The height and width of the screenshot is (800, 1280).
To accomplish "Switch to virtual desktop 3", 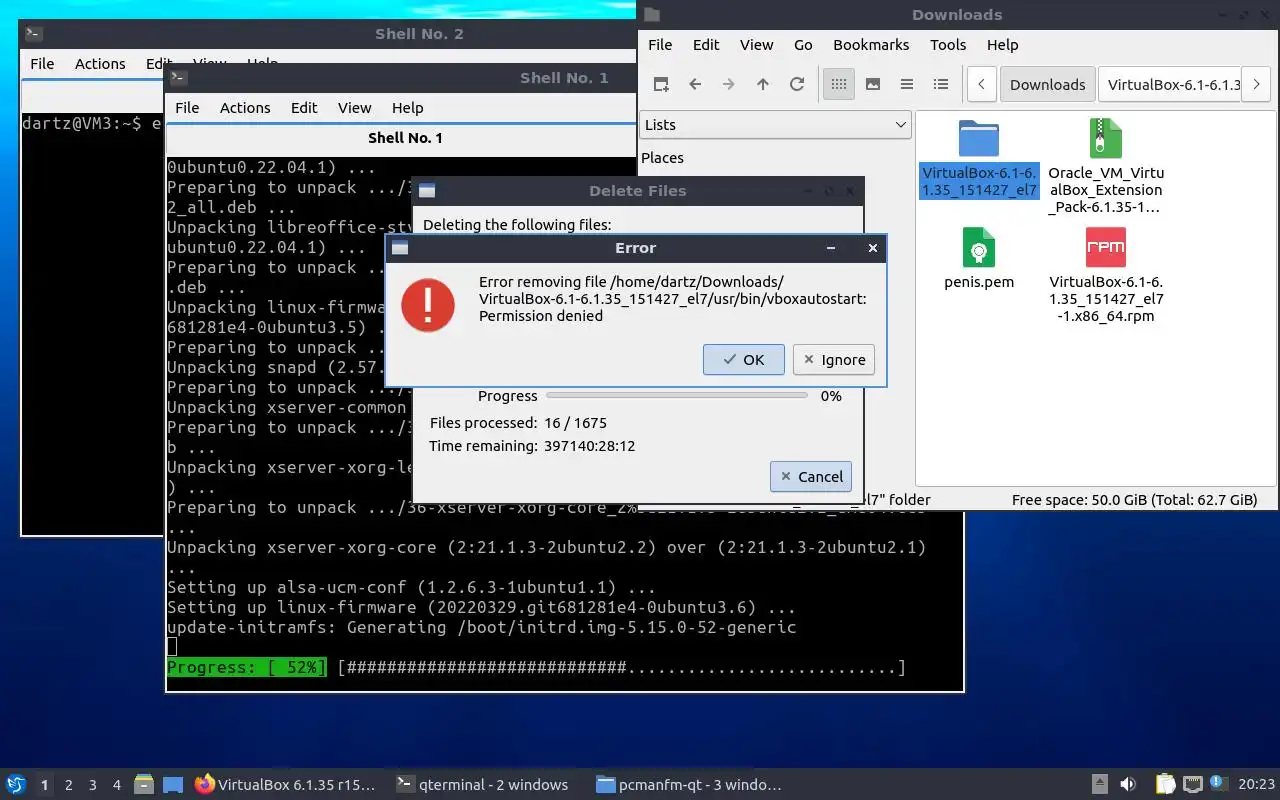I will coord(92,785).
